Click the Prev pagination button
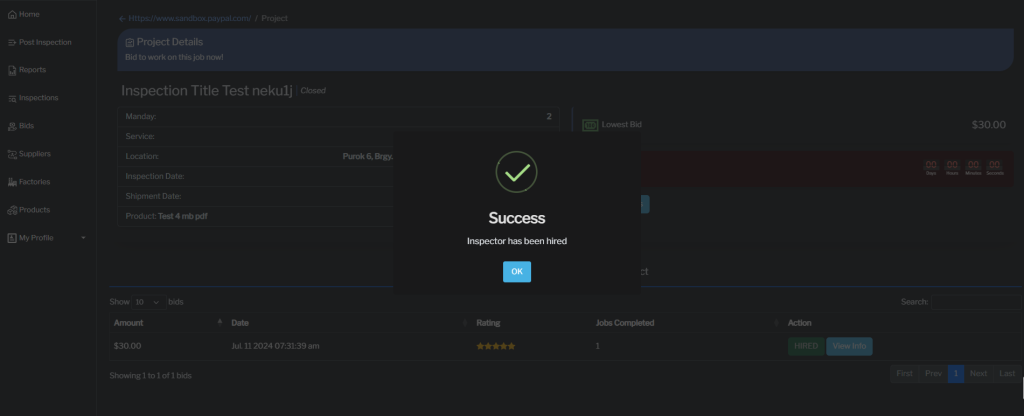Screen dimensions: 1024x416 (933, 374)
